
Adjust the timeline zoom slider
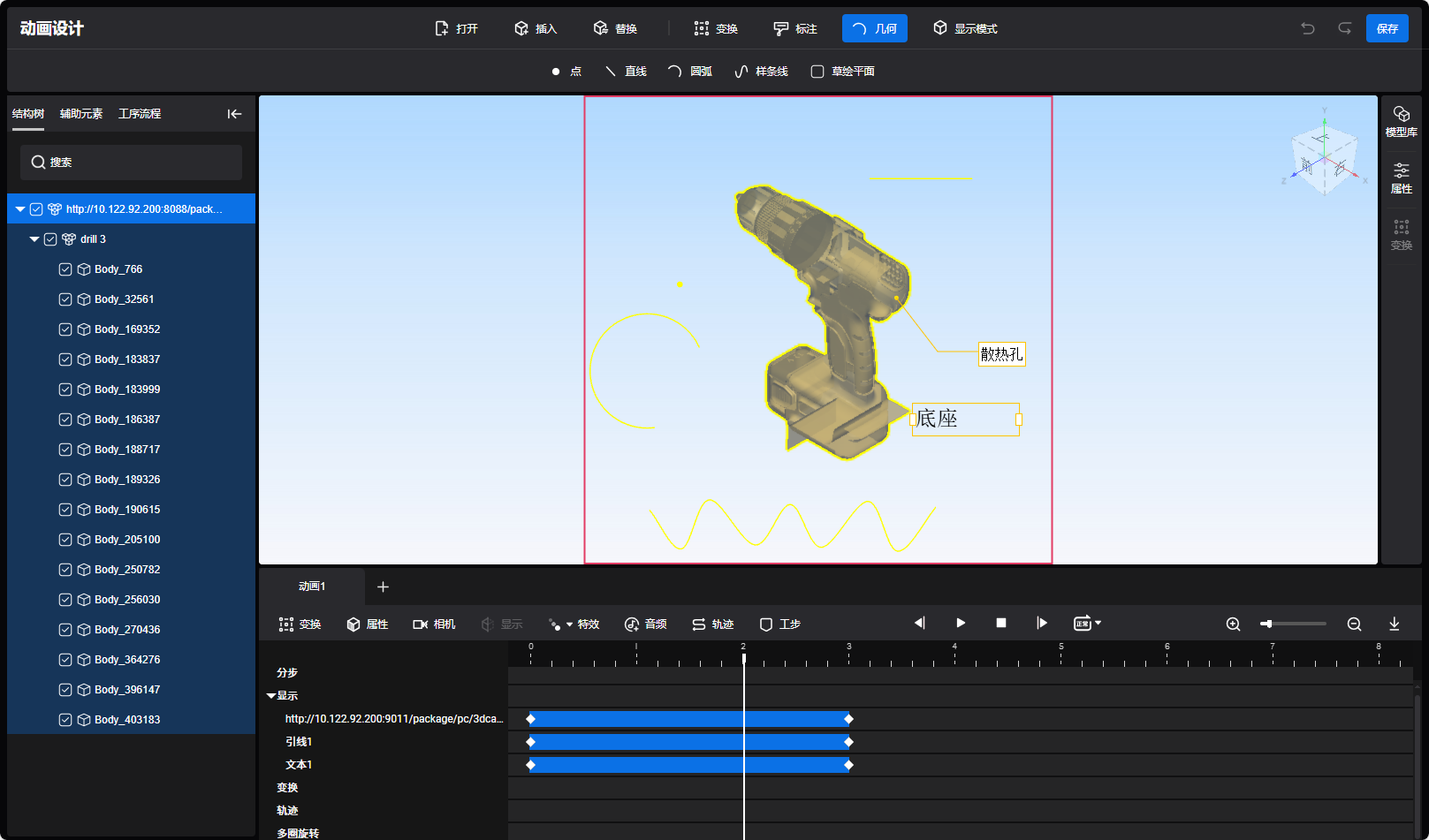pos(1267,624)
